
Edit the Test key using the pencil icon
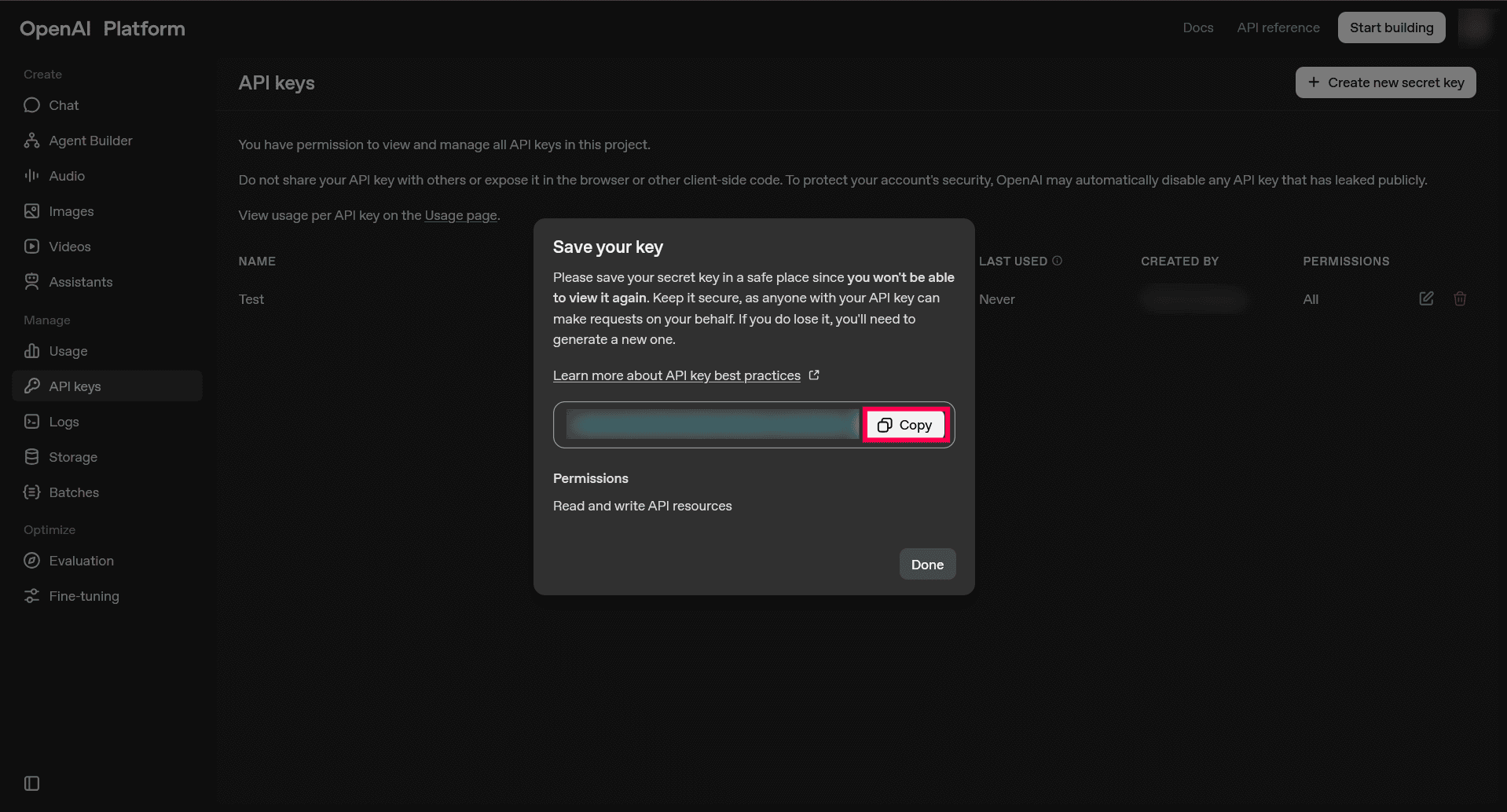pyautogui.click(x=1426, y=298)
